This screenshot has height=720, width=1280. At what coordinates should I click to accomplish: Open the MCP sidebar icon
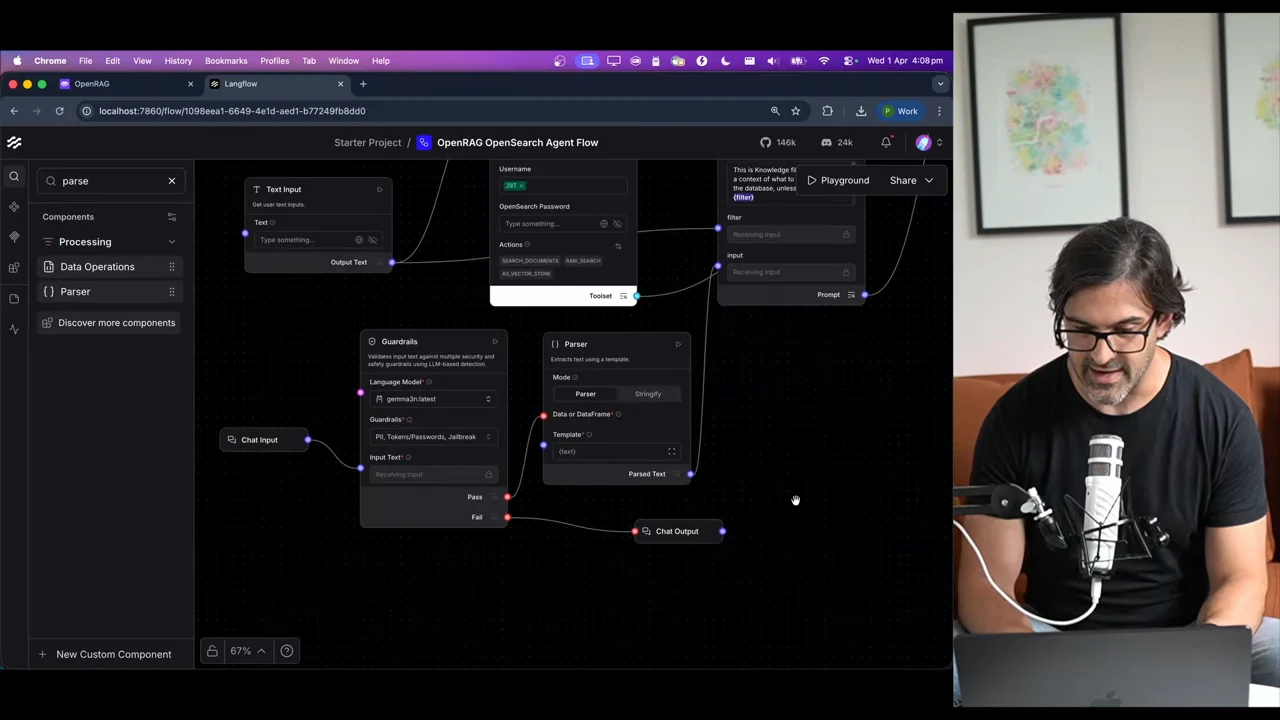coord(14,237)
